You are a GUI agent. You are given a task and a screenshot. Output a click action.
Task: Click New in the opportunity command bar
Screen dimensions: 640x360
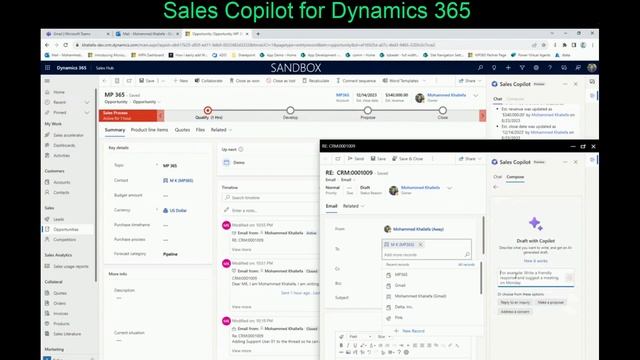[x=181, y=81]
